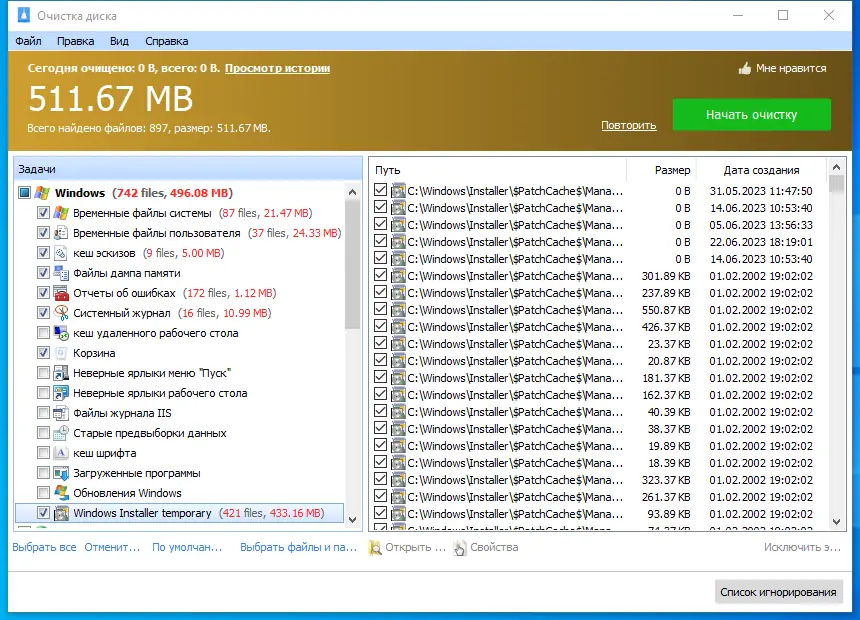The image size is (860, 620).
Task: Uncheck Временные файлы системы checkbox
Action: coord(43,213)
